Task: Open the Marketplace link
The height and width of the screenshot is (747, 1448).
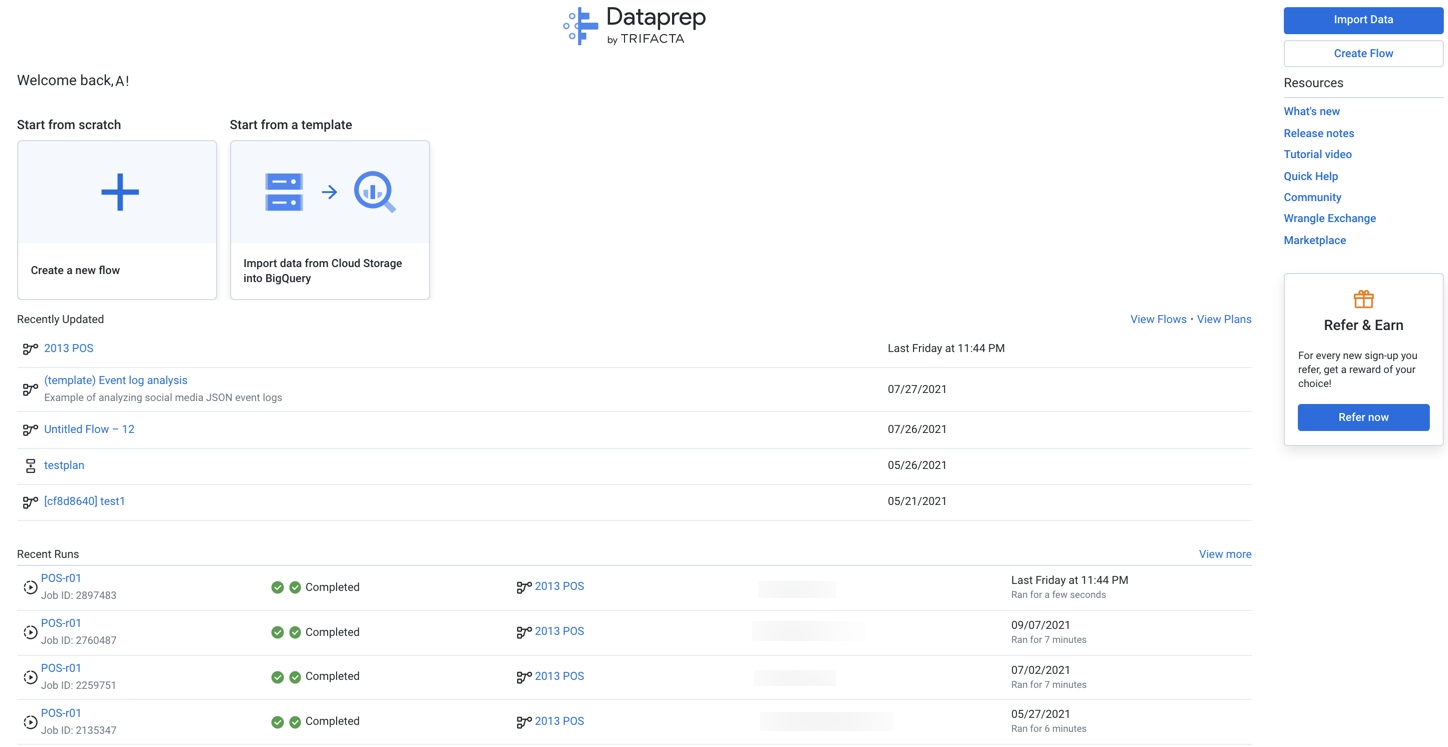Action: (x=1314, y=241)
